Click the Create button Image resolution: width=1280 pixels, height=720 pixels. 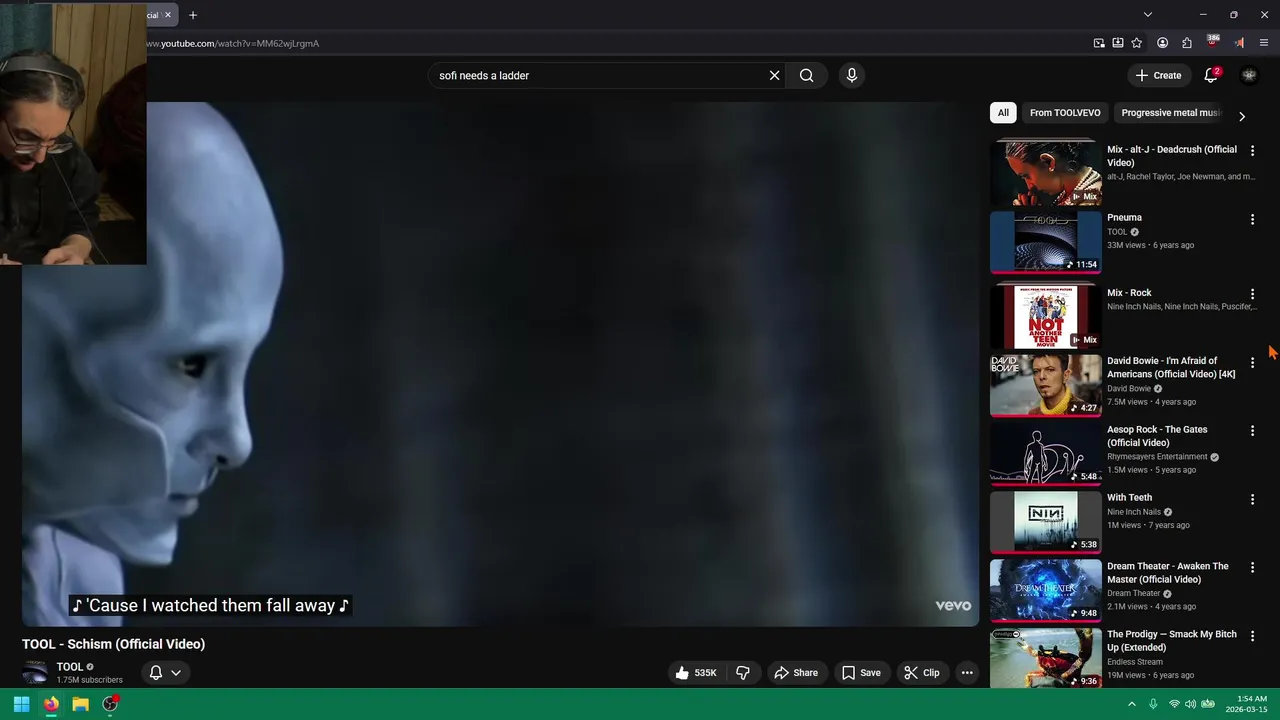point(1159,75)
